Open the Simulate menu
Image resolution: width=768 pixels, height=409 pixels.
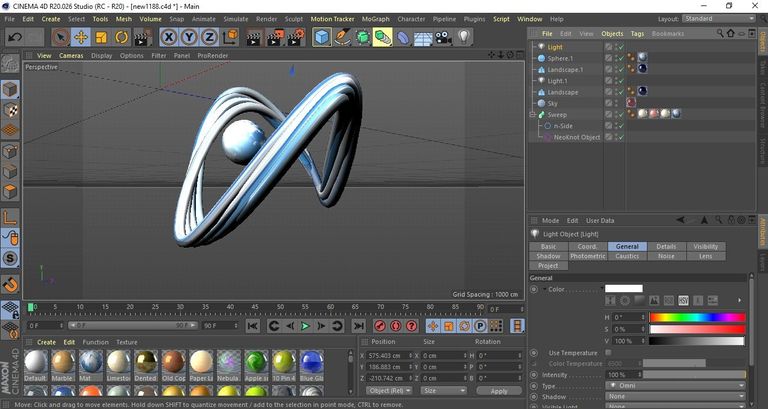tap(236, 19)
